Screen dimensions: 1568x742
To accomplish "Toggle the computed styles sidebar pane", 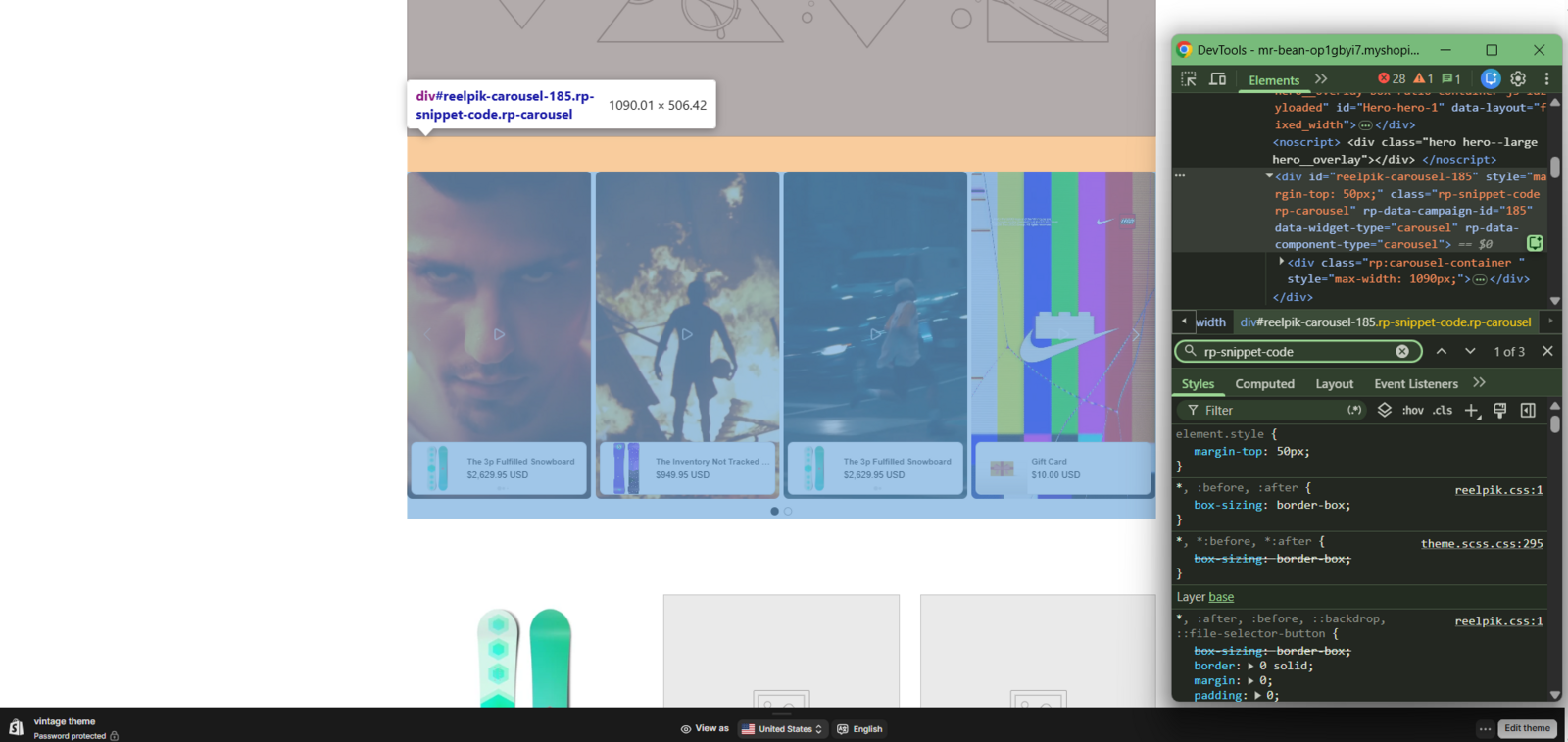I will (1528, 411).
